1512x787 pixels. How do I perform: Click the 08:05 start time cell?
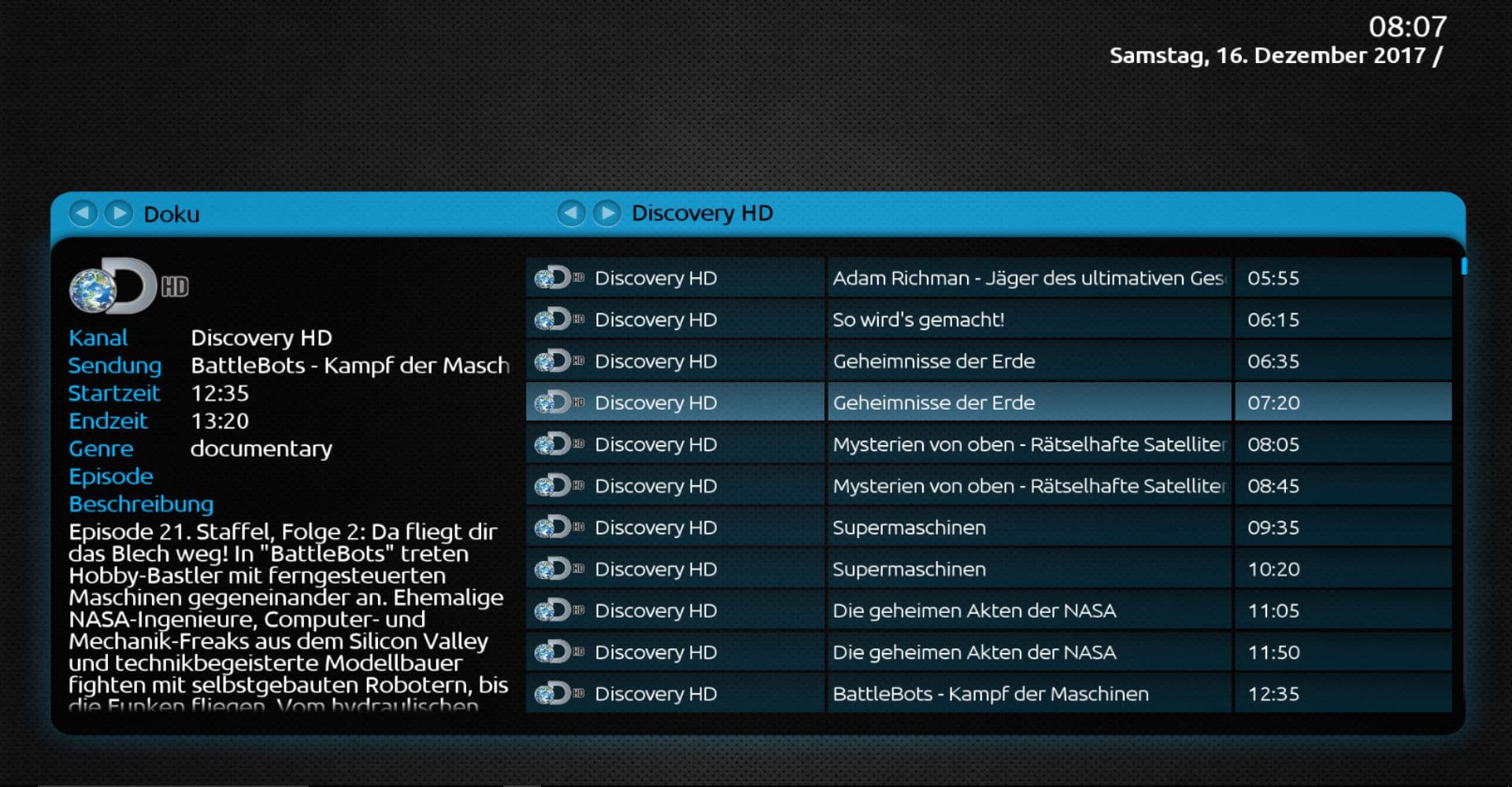click(1343, 444)
